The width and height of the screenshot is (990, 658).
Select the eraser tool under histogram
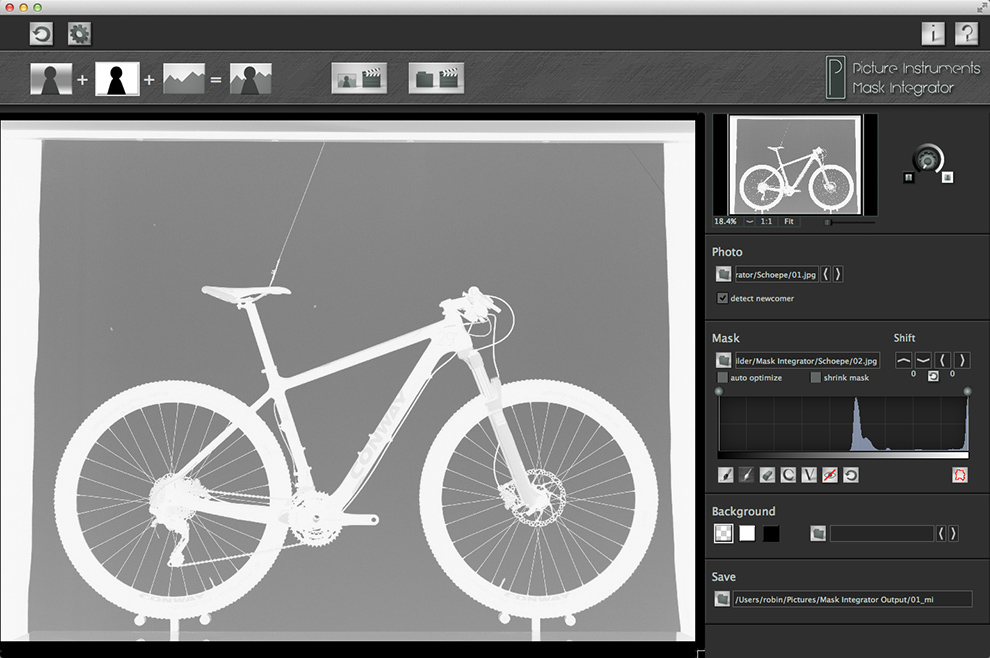tap(768, 475)
